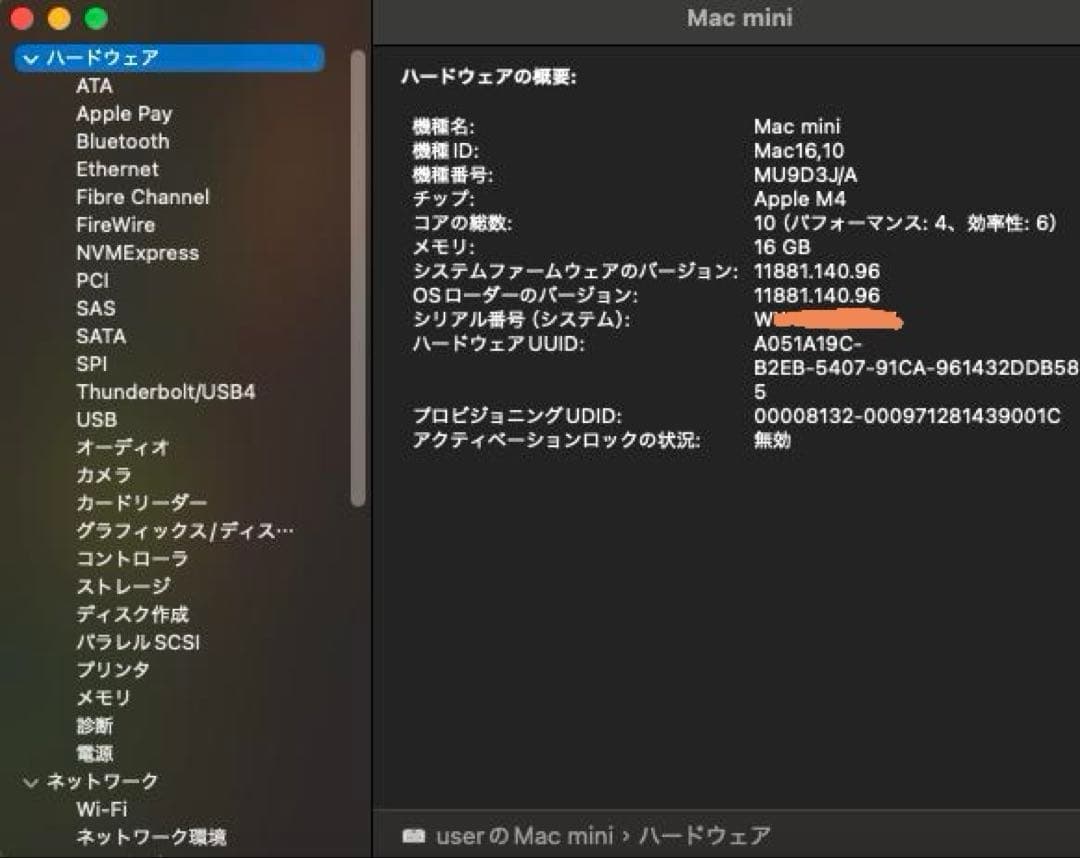Select 診断 in the hardware list
Viewport: 1080px width, 858px height.
coord(94,726)
